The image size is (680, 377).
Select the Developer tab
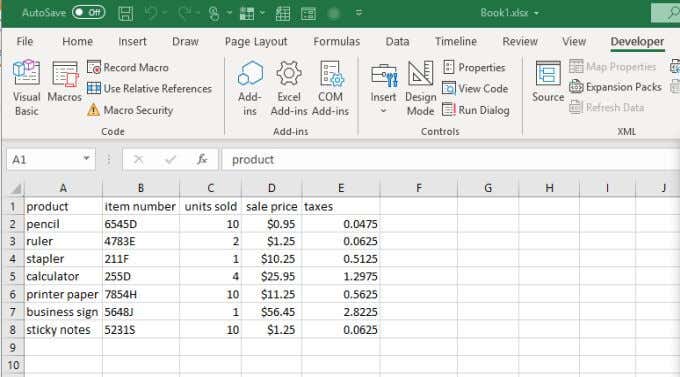click(x=637, y=41)
